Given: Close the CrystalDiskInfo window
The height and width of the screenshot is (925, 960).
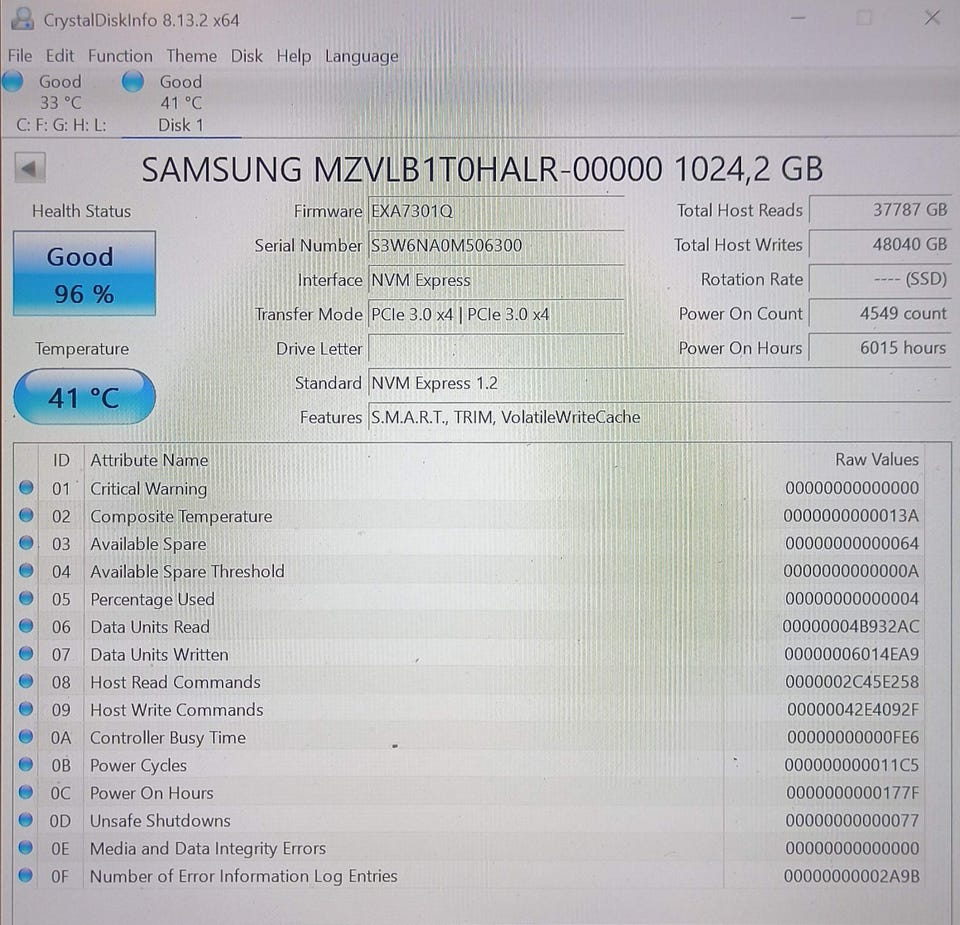Looking at the screenshot, I should click(932, 18).
